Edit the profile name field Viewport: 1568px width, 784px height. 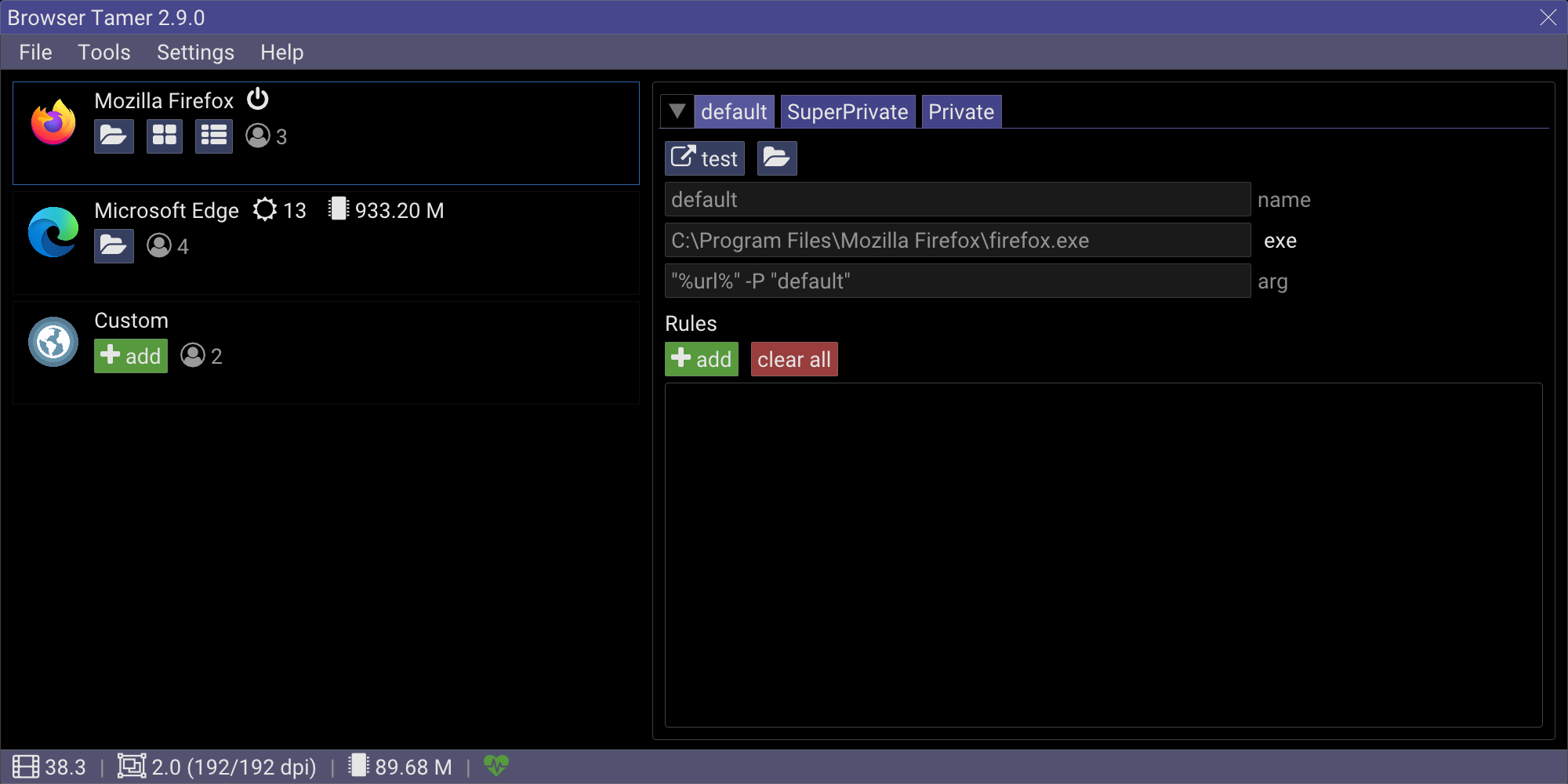[957, 200]
